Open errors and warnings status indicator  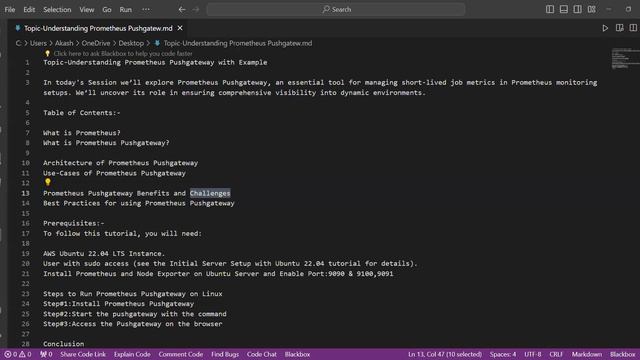18,354
